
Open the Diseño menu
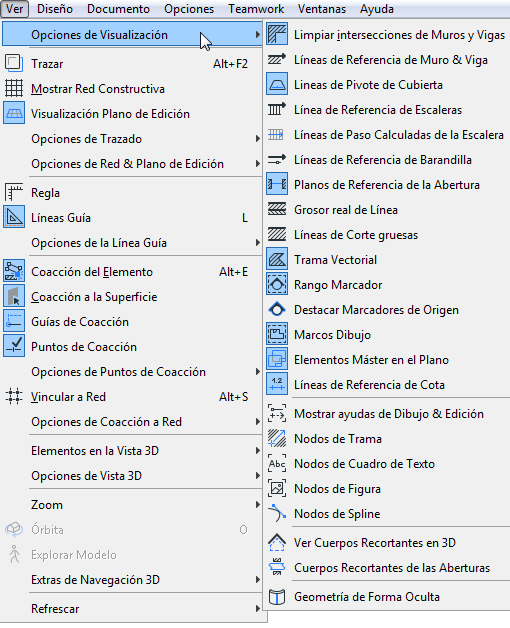pos(55,9)
